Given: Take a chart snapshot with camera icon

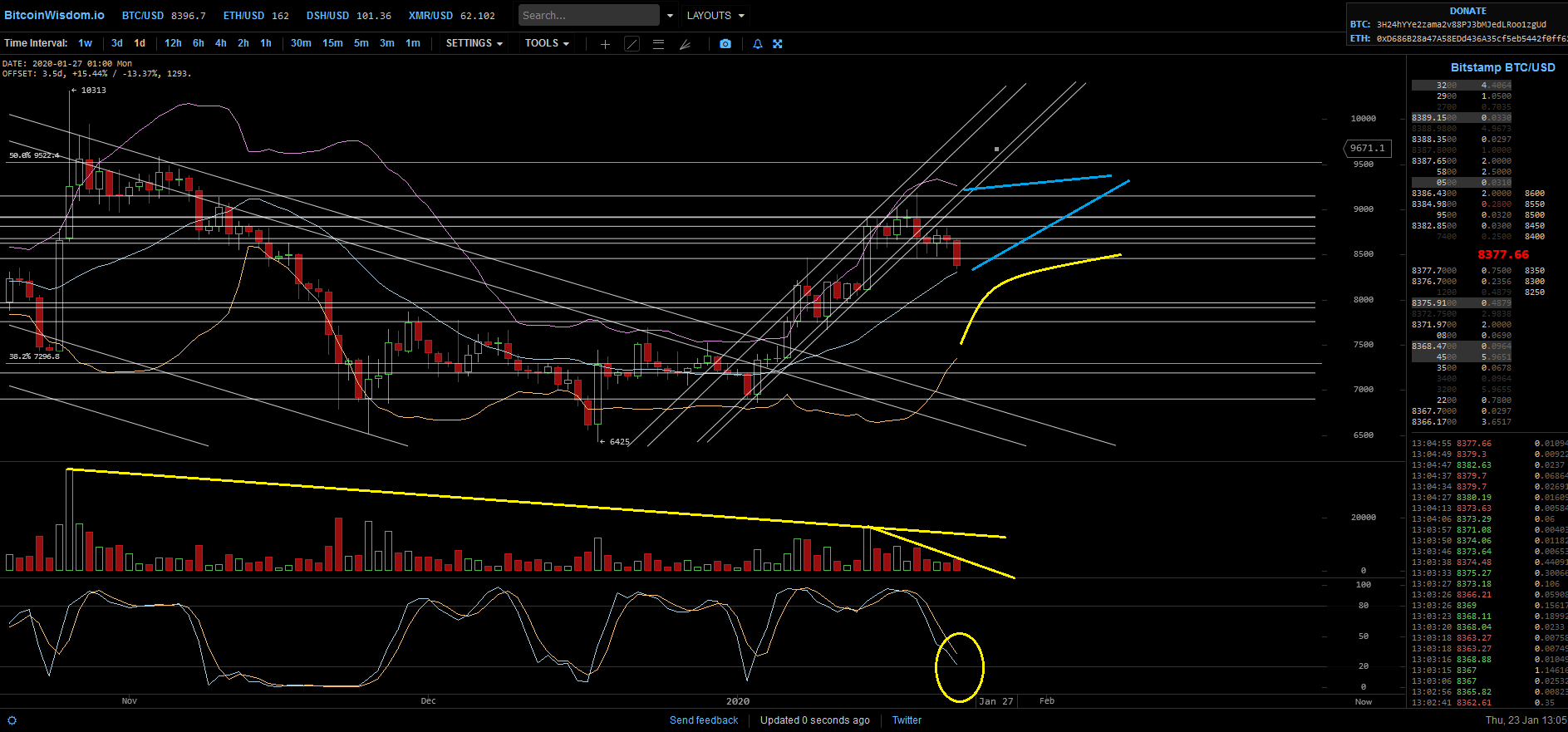Looking at the screenshot, I should coord(725,44).
